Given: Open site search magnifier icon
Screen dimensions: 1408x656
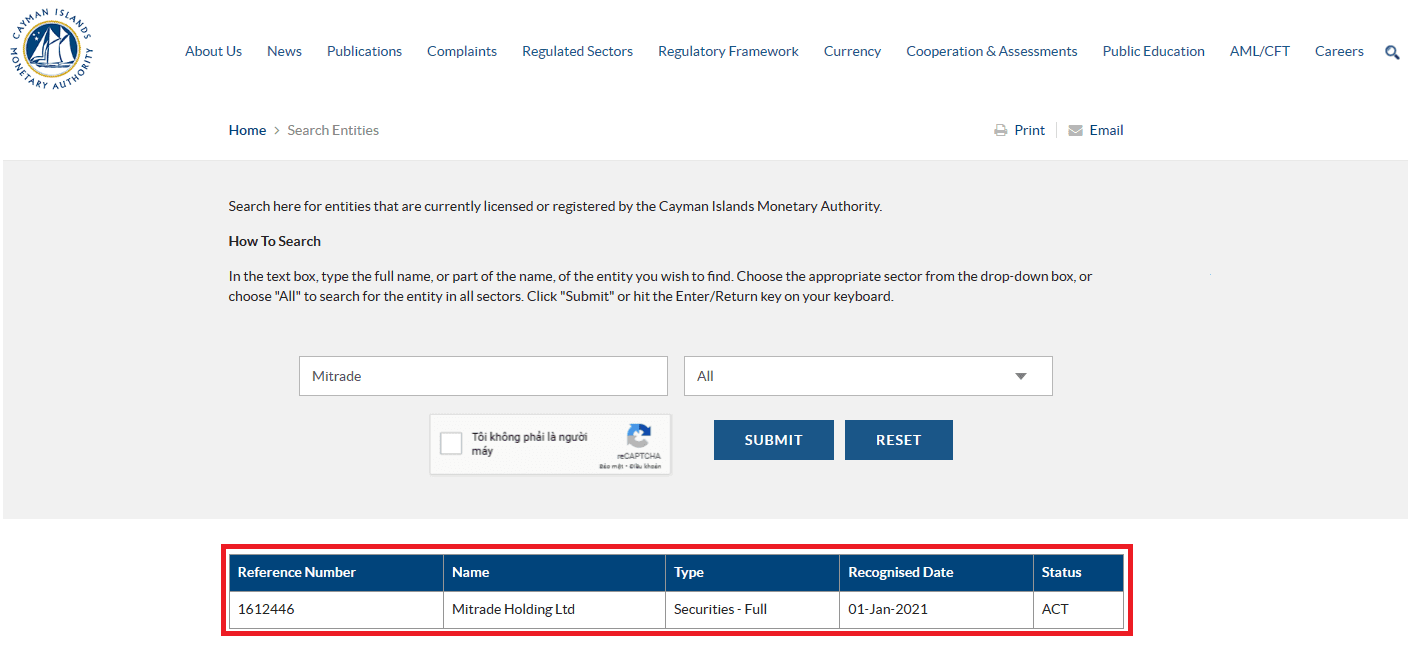Looking at the screenshot, I should (1392, 52).
